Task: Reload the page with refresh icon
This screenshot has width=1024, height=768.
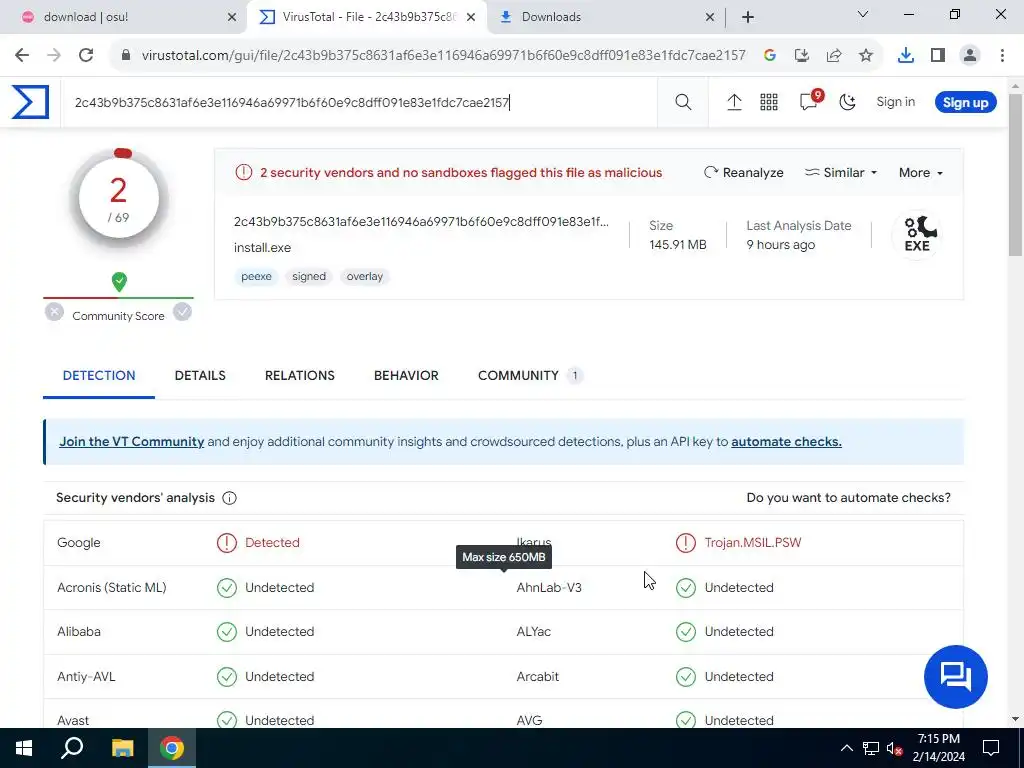Action: (86, 56)
